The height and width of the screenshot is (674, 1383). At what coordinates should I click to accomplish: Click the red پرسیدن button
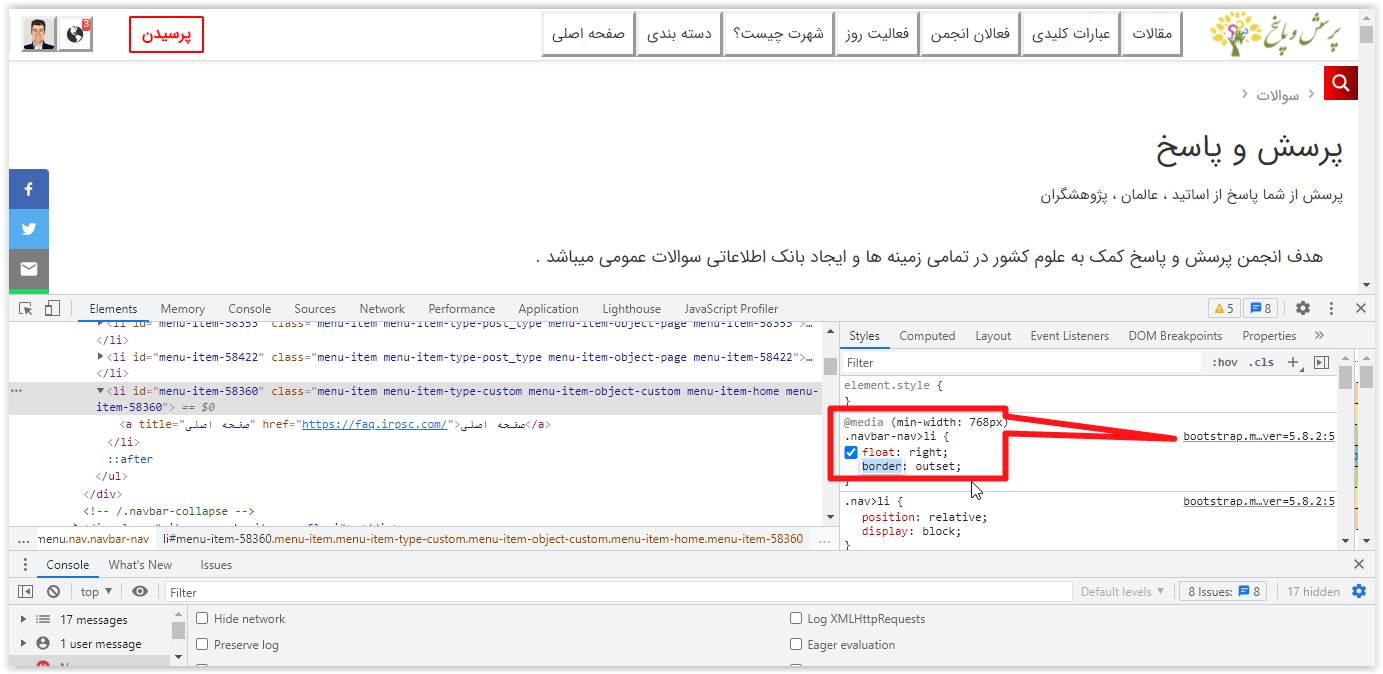point(166,34)
